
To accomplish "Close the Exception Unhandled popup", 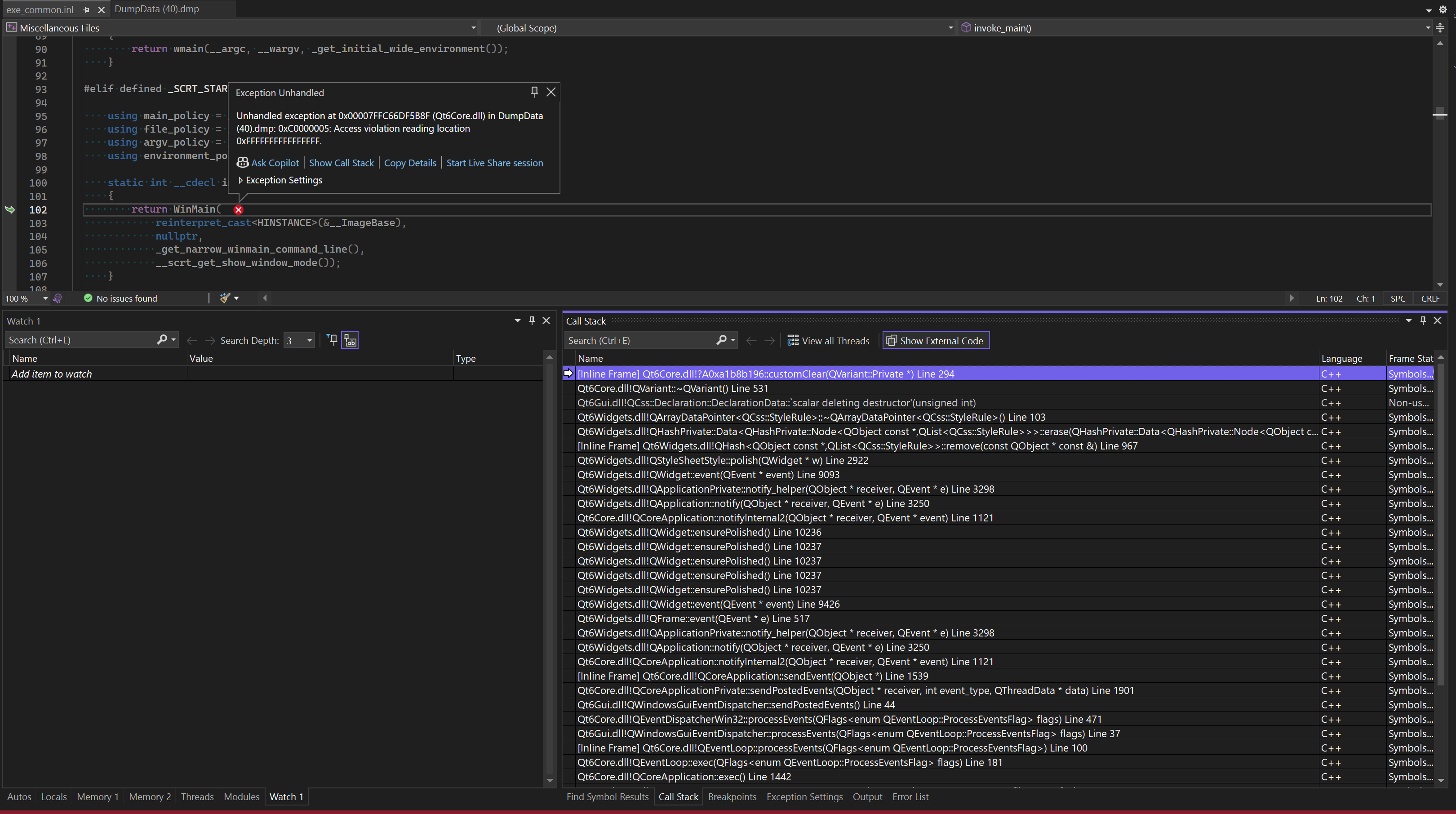I will point(551,92).
